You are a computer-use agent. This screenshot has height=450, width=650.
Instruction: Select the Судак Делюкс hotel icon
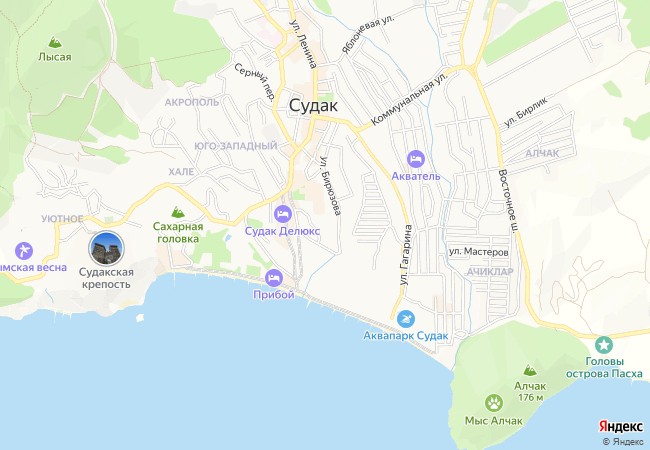tap(283, 214)
